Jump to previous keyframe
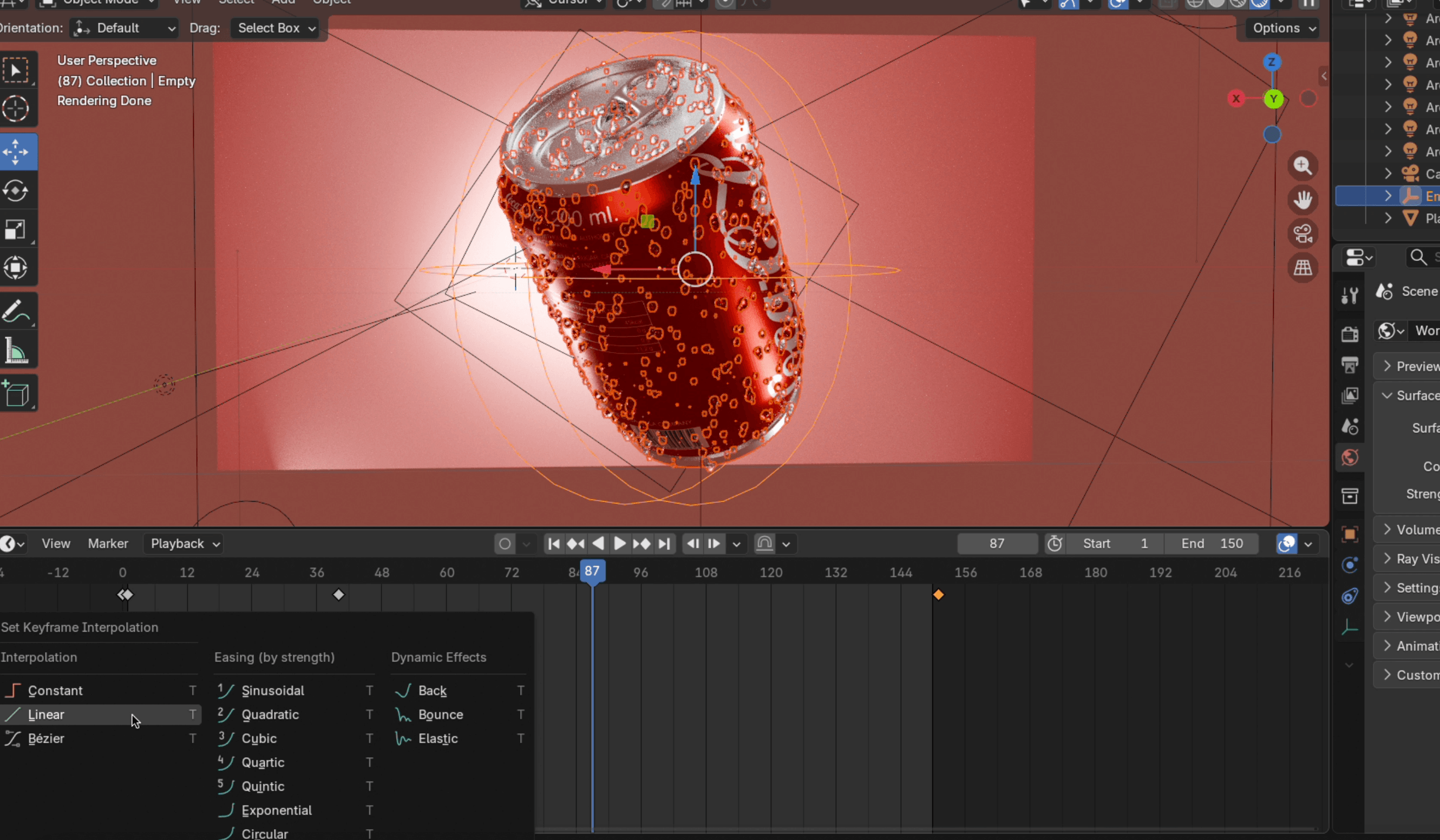This screenshot has width=1440, height=840. pos(575,543)
